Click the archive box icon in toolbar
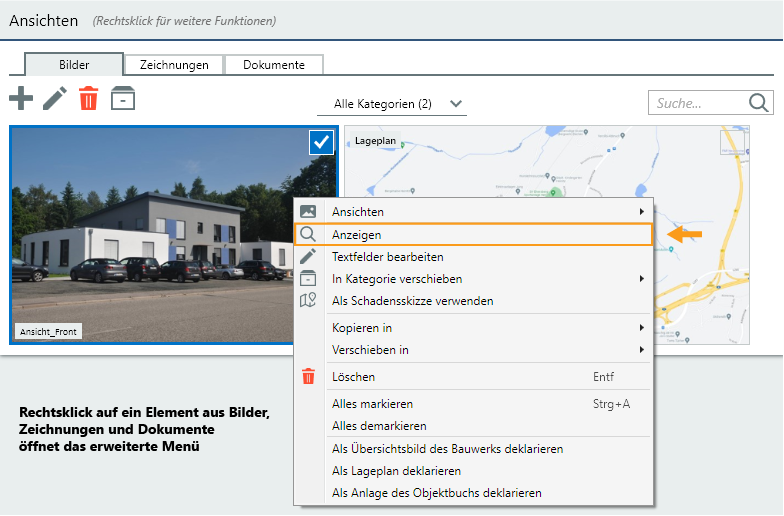The width and height of the screenshot is (784, 516). click(x=123, y=98)
